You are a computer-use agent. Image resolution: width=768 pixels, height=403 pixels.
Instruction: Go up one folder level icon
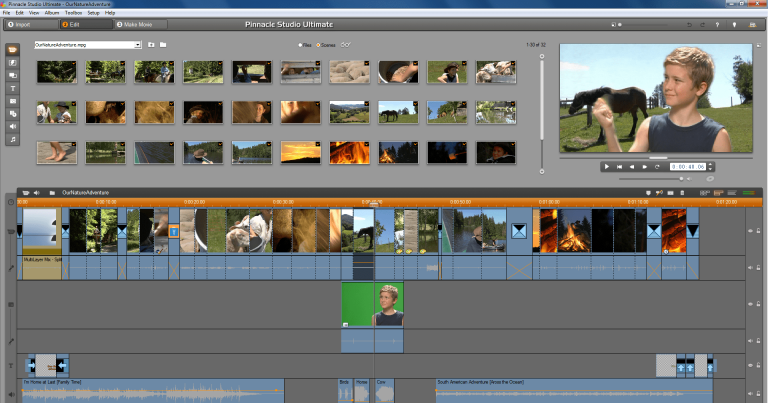pyautogui.click(x=151, y=45)
